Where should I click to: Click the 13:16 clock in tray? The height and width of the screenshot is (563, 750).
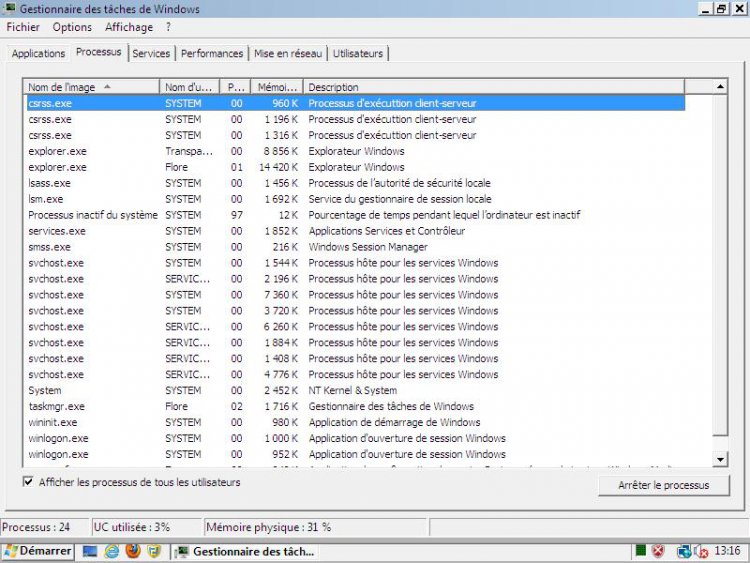click(727, 551)
